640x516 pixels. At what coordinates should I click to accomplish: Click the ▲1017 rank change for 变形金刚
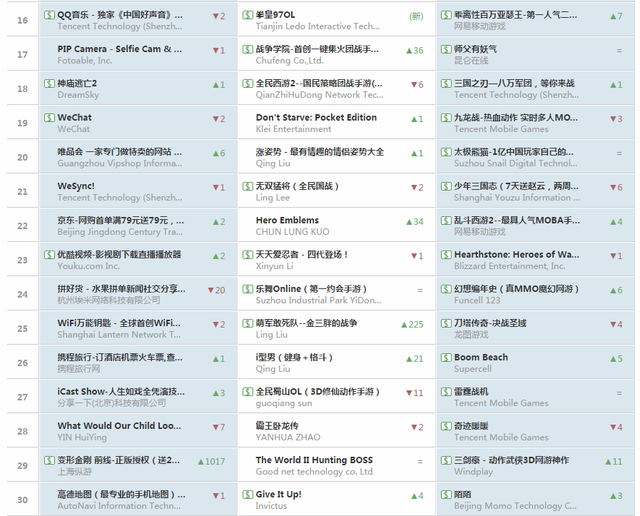coord(212,461)
